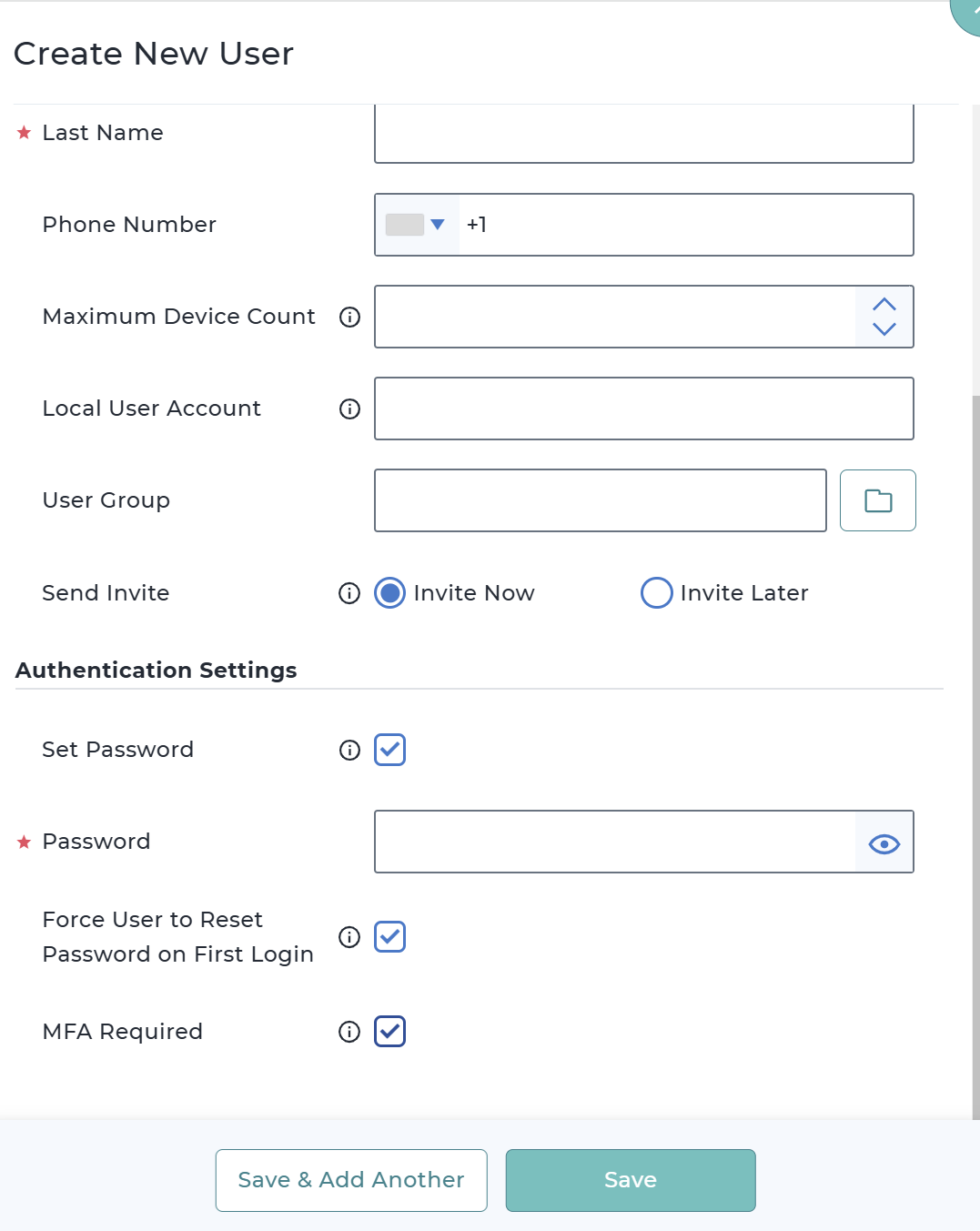Image resolution: width=980 pixels, height=1231 pixels.
Task: Click the Maximum Device Count info icon
Action: (x=349, y=317)
